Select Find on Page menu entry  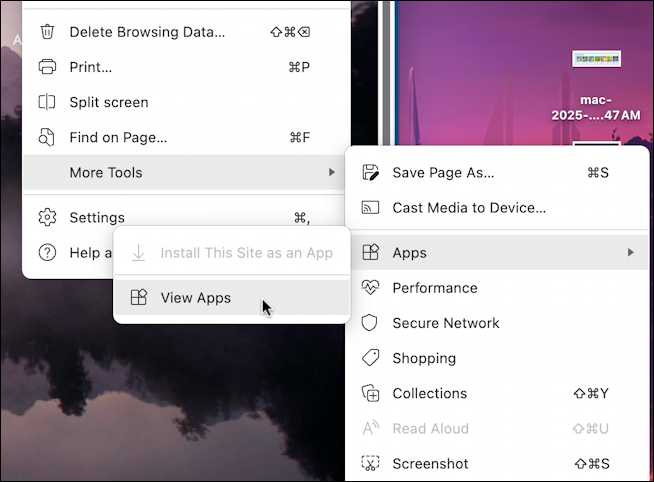pos(186,137)
